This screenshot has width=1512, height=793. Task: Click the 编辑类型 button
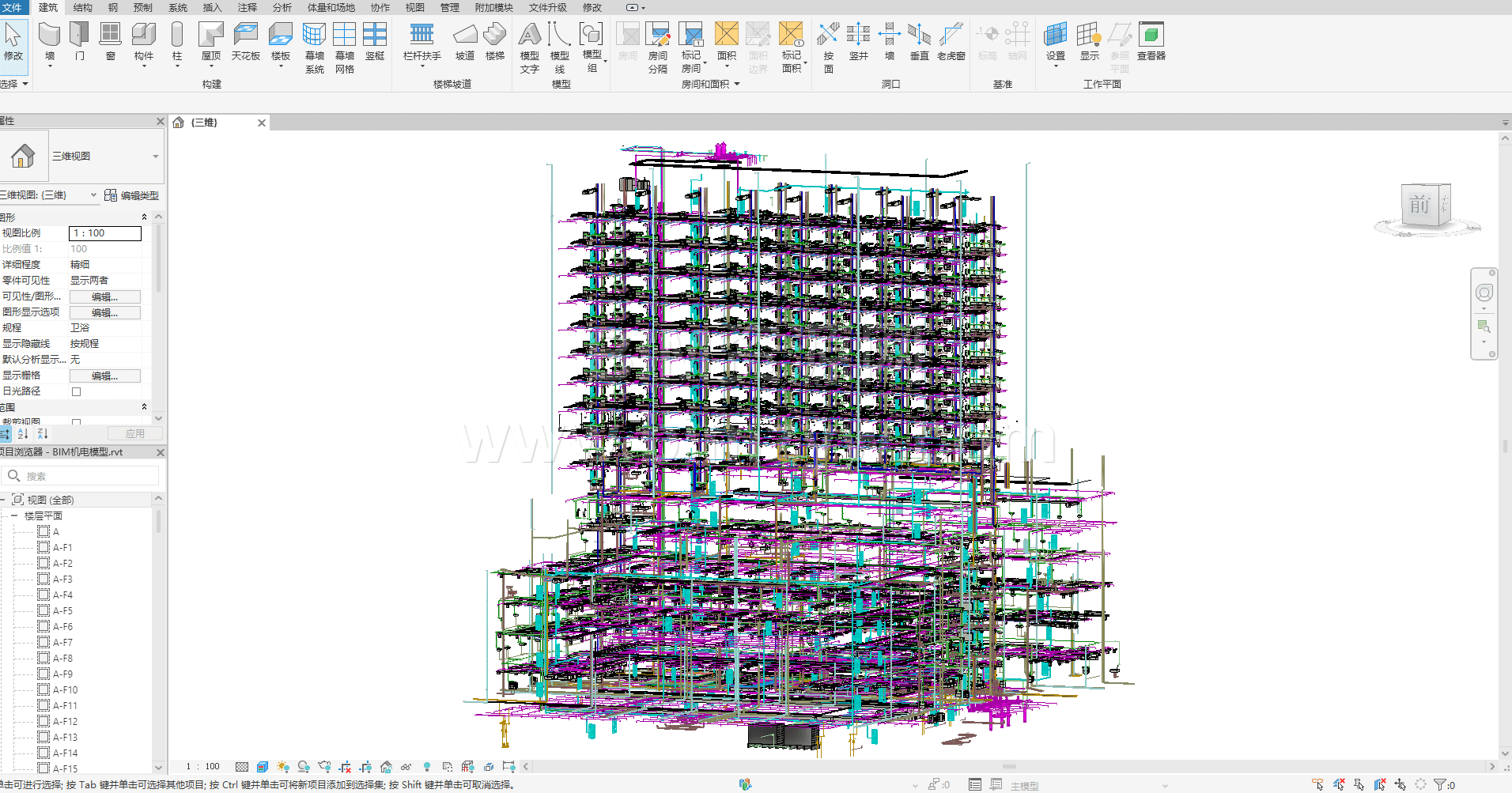tap(132, 195)
